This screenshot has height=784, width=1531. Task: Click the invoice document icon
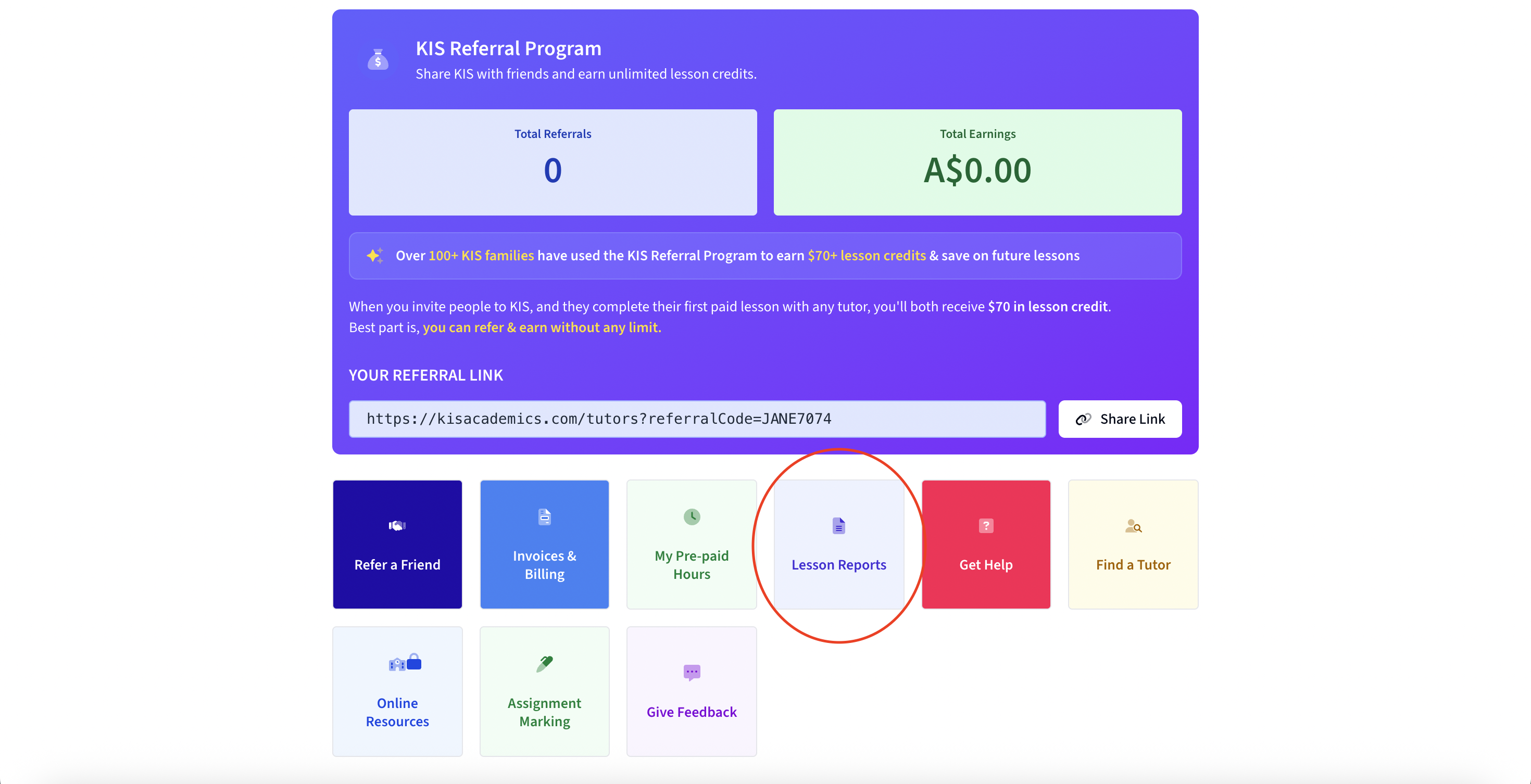coord(544,517)
